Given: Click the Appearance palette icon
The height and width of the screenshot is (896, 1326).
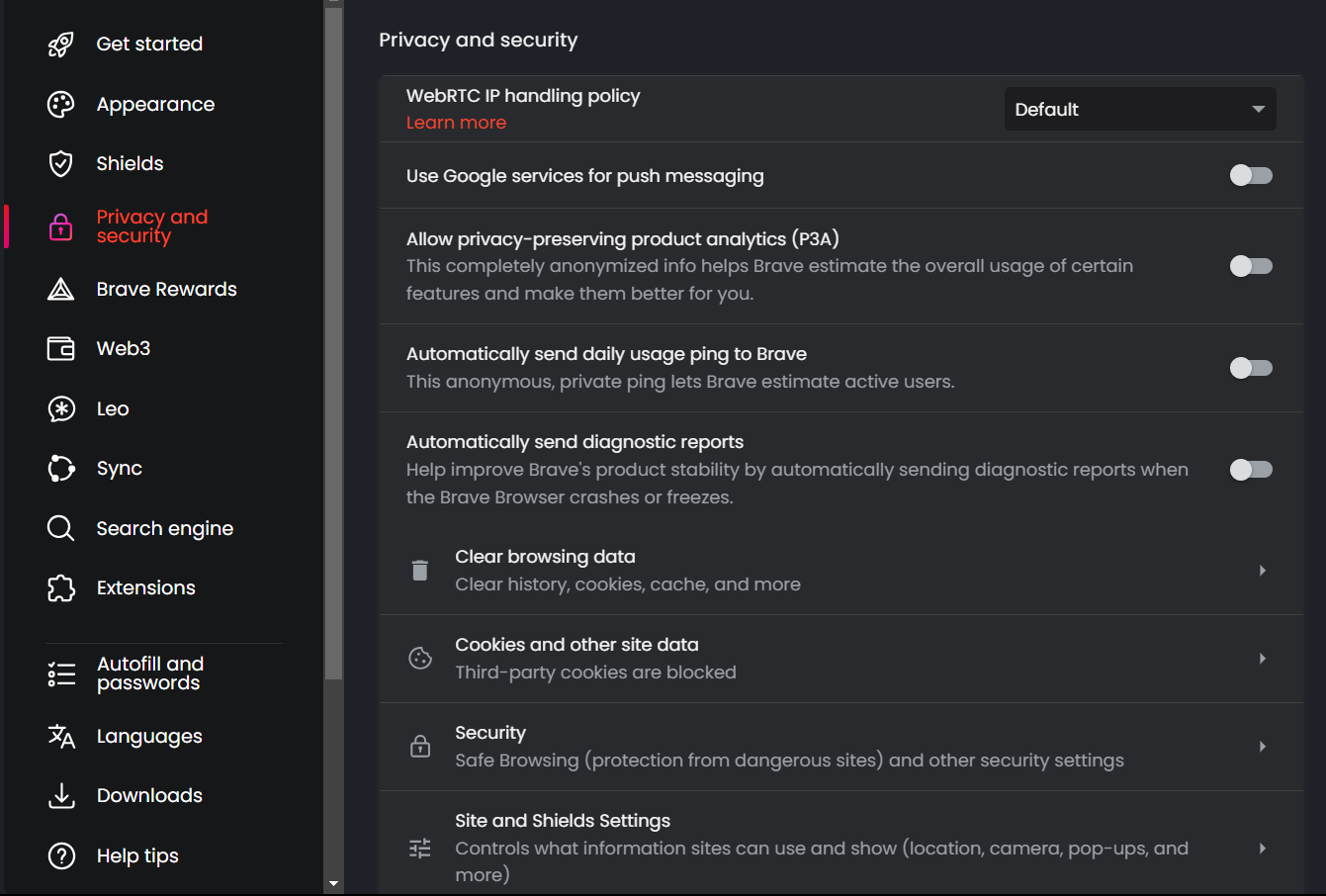Looking at the screenshot, I should click(61, 105).
